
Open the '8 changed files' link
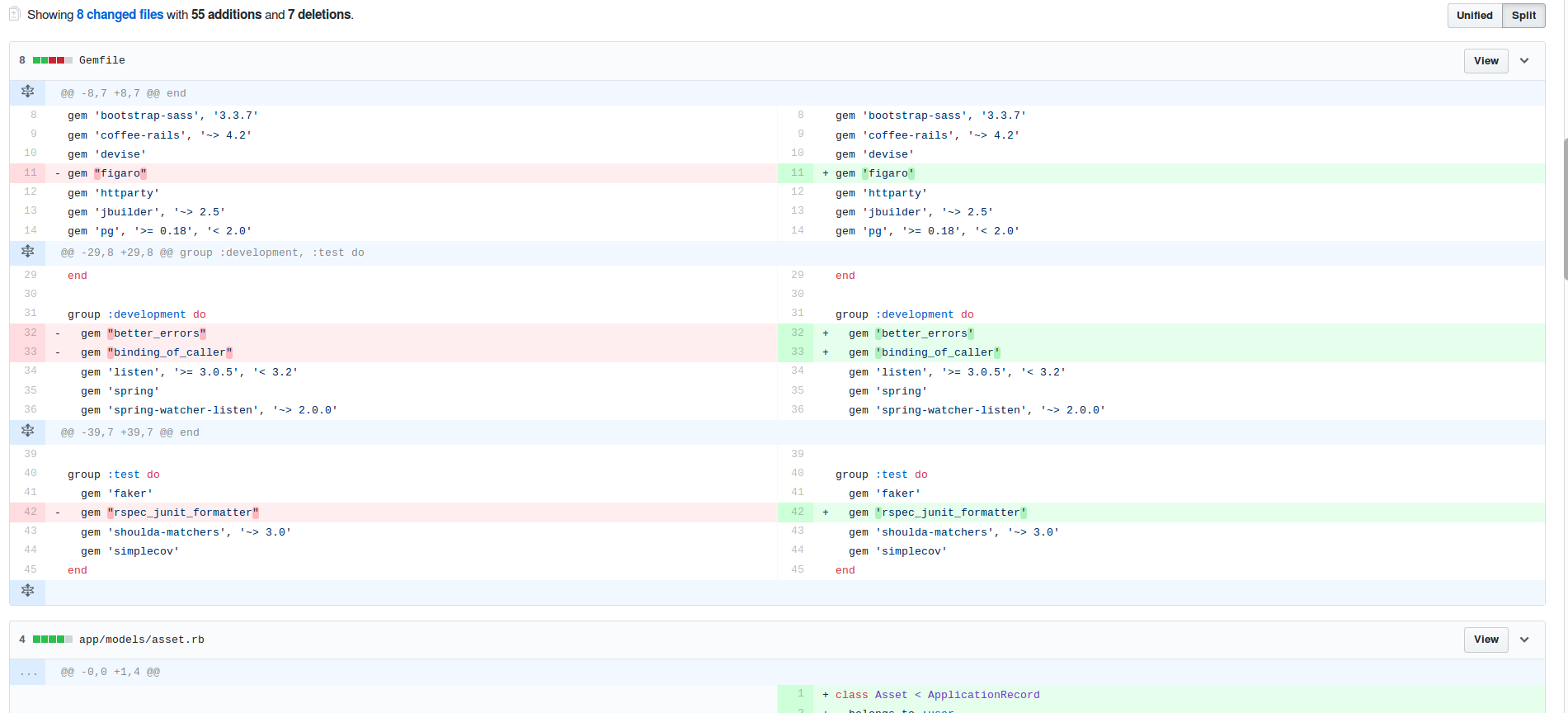point(120,15)
